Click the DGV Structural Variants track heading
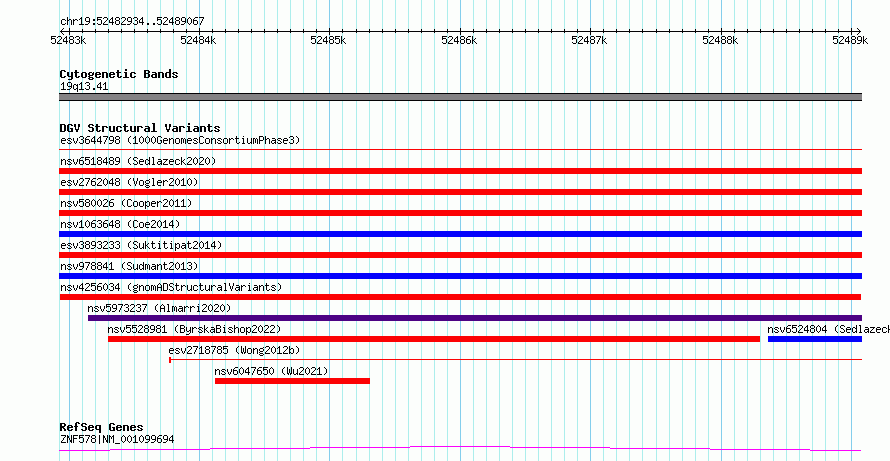The image size is (890, 461). click(140, 128)
